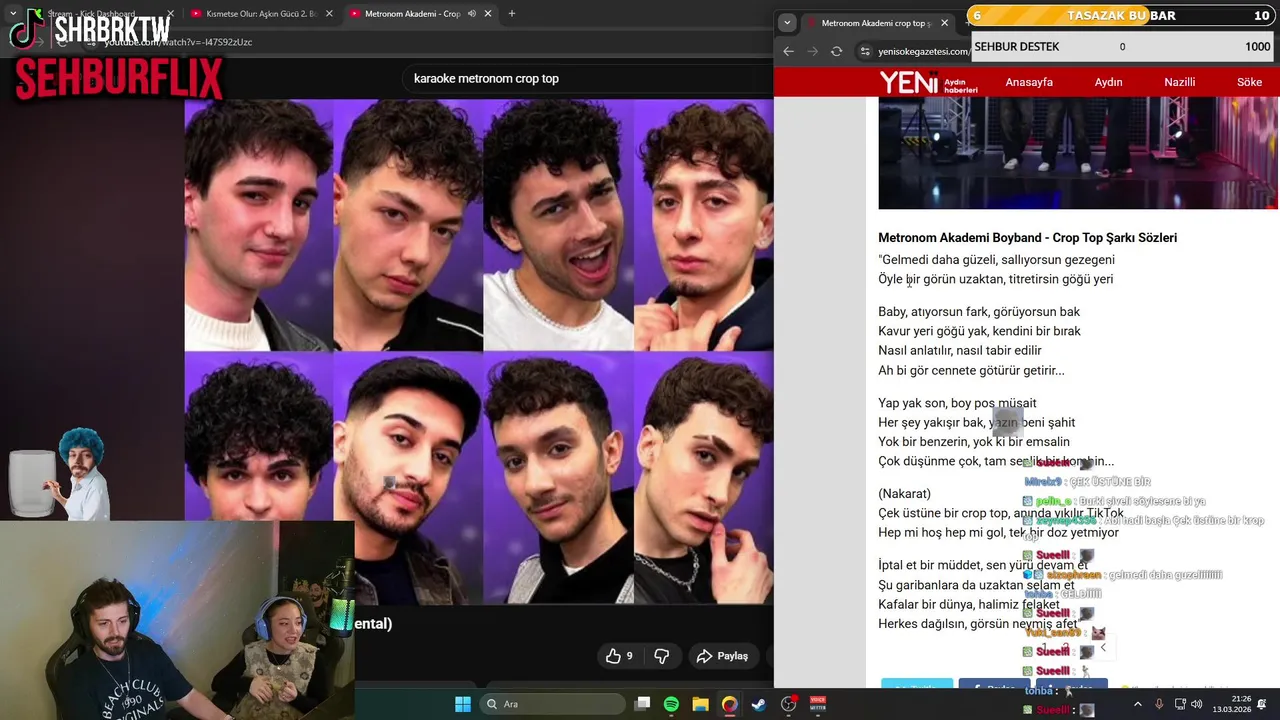Click the Paylaş share button
The height and width of the screenshot is (720, 1280).
coord(723,656)
